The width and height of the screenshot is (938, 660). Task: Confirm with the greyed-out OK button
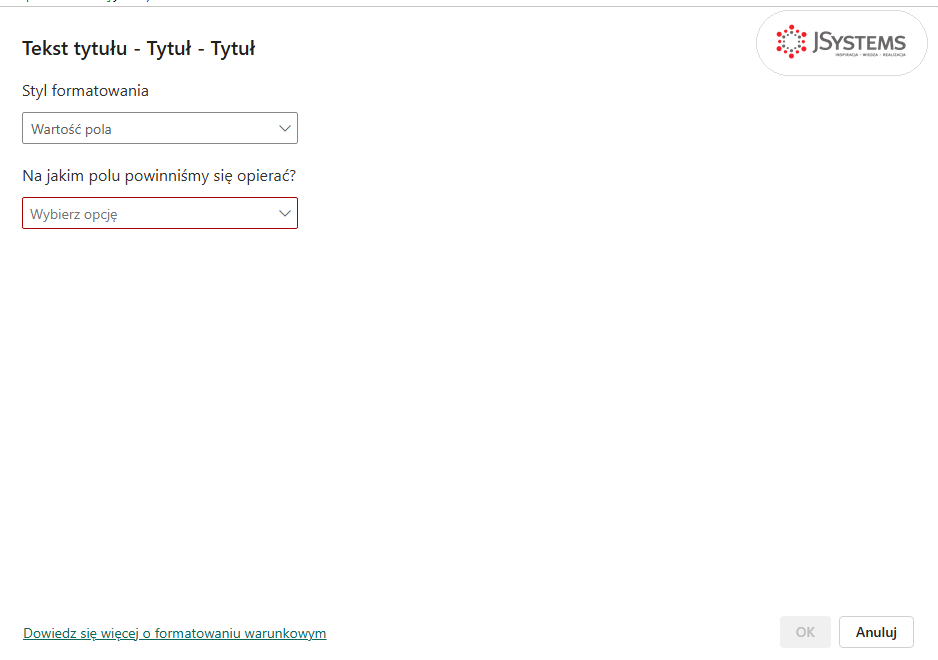805,632
